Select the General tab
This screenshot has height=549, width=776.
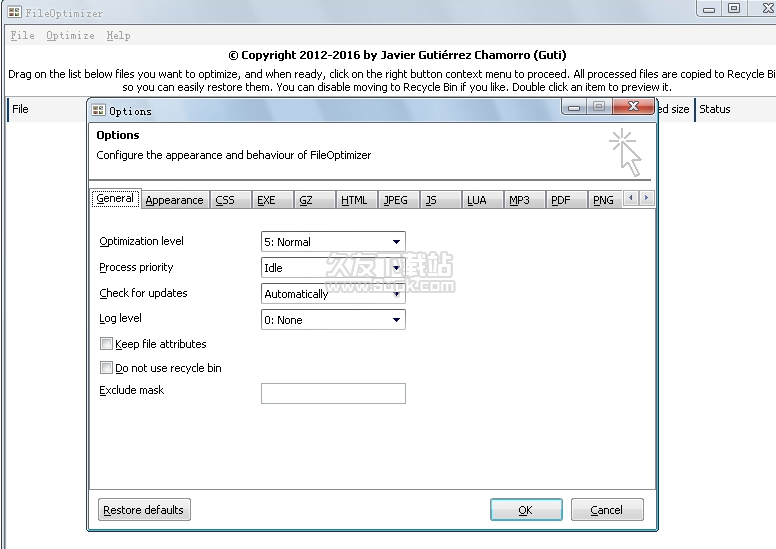[116, 199]
